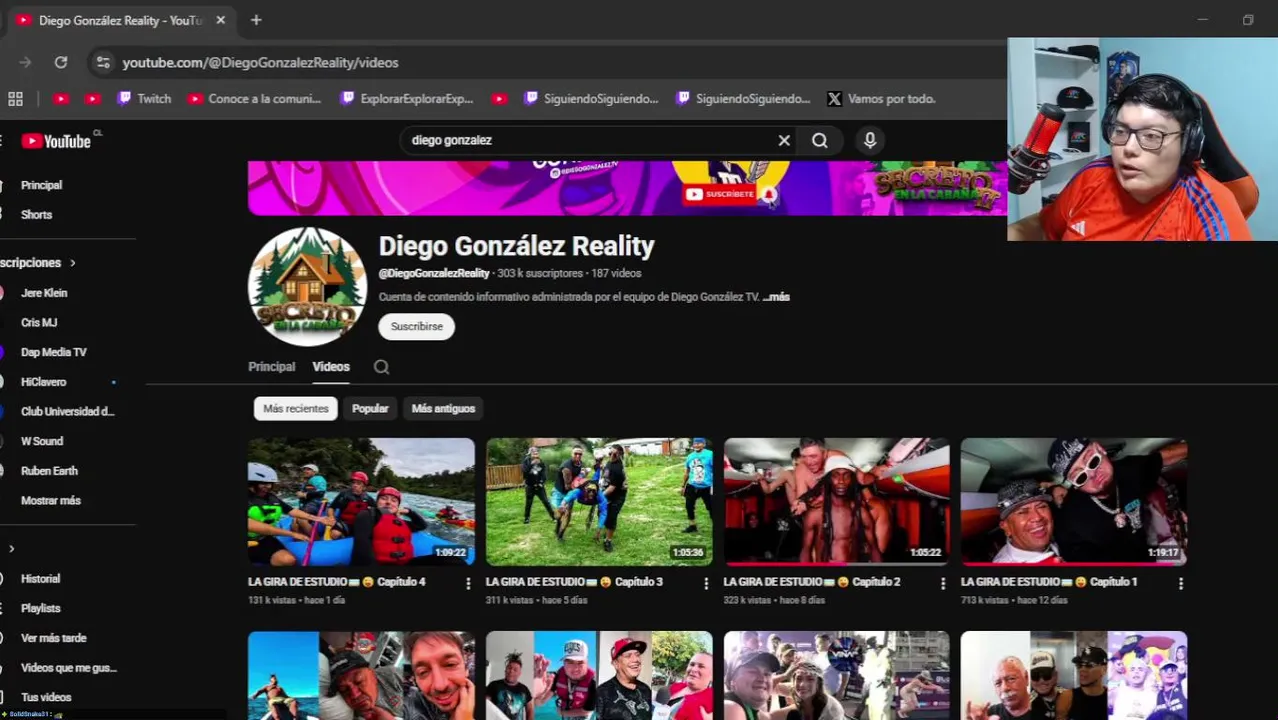Screen dimensions: 1278x720
Task: Open the 'Vamos por todo.' X bookmark
Action: pyautogui.click(x=882, y=99)
